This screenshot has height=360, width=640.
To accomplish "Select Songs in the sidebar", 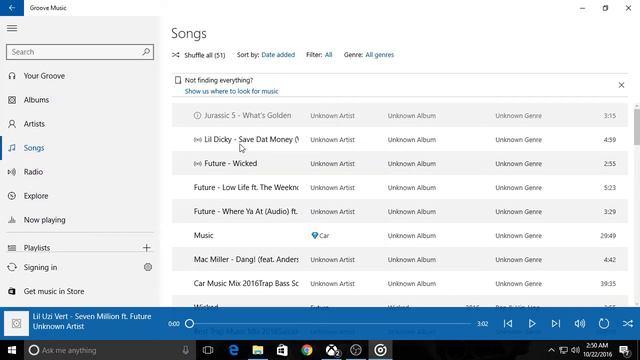I will coord(34,148).
